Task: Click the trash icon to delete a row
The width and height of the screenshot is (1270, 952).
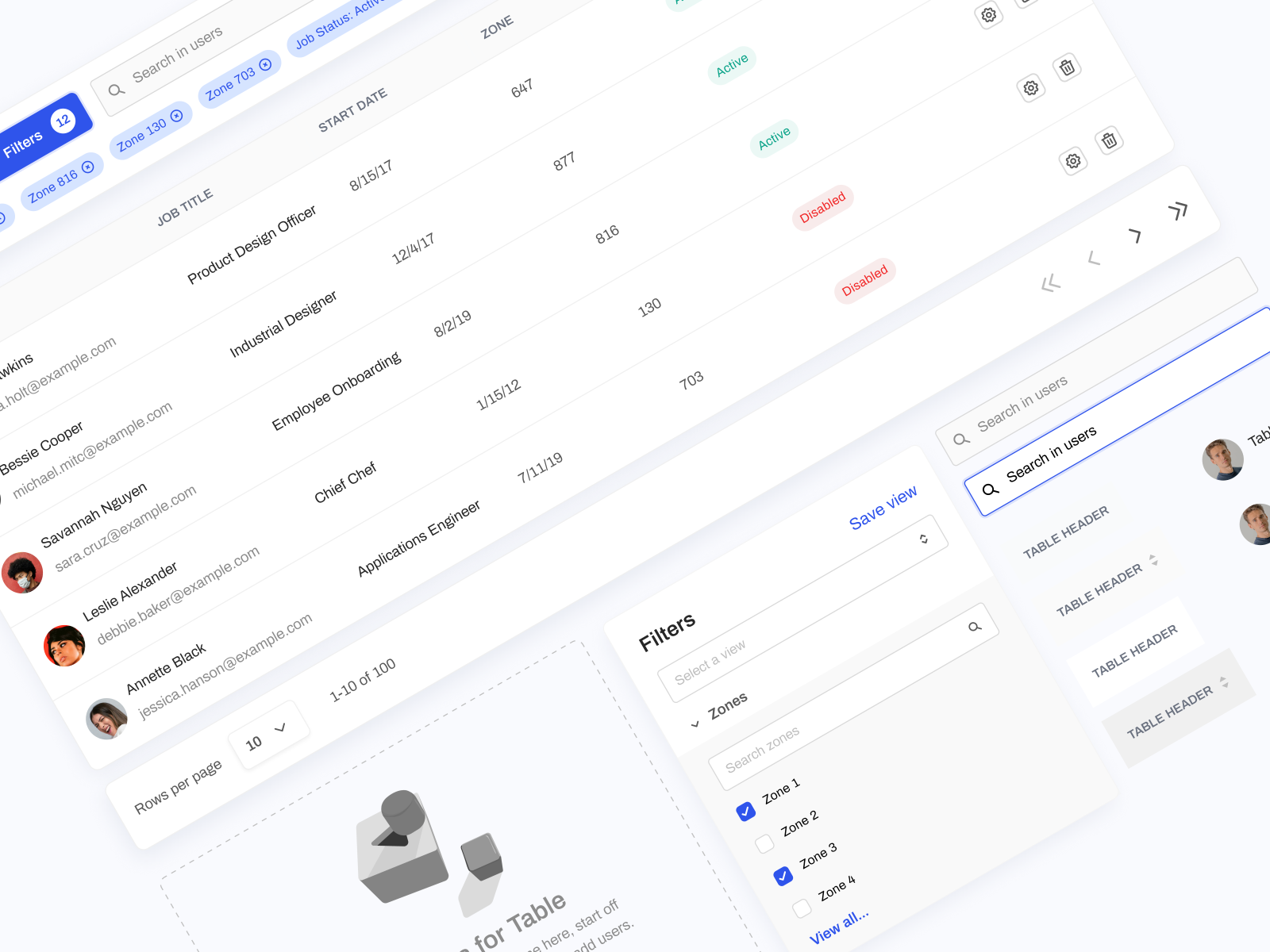Action: (1068, 67)
